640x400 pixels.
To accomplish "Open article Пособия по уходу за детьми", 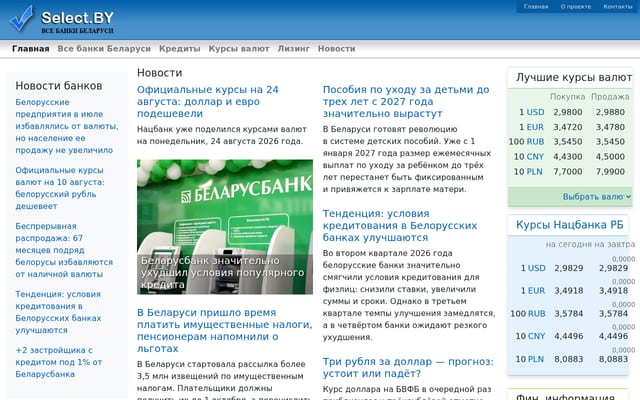I will (406, 102).
